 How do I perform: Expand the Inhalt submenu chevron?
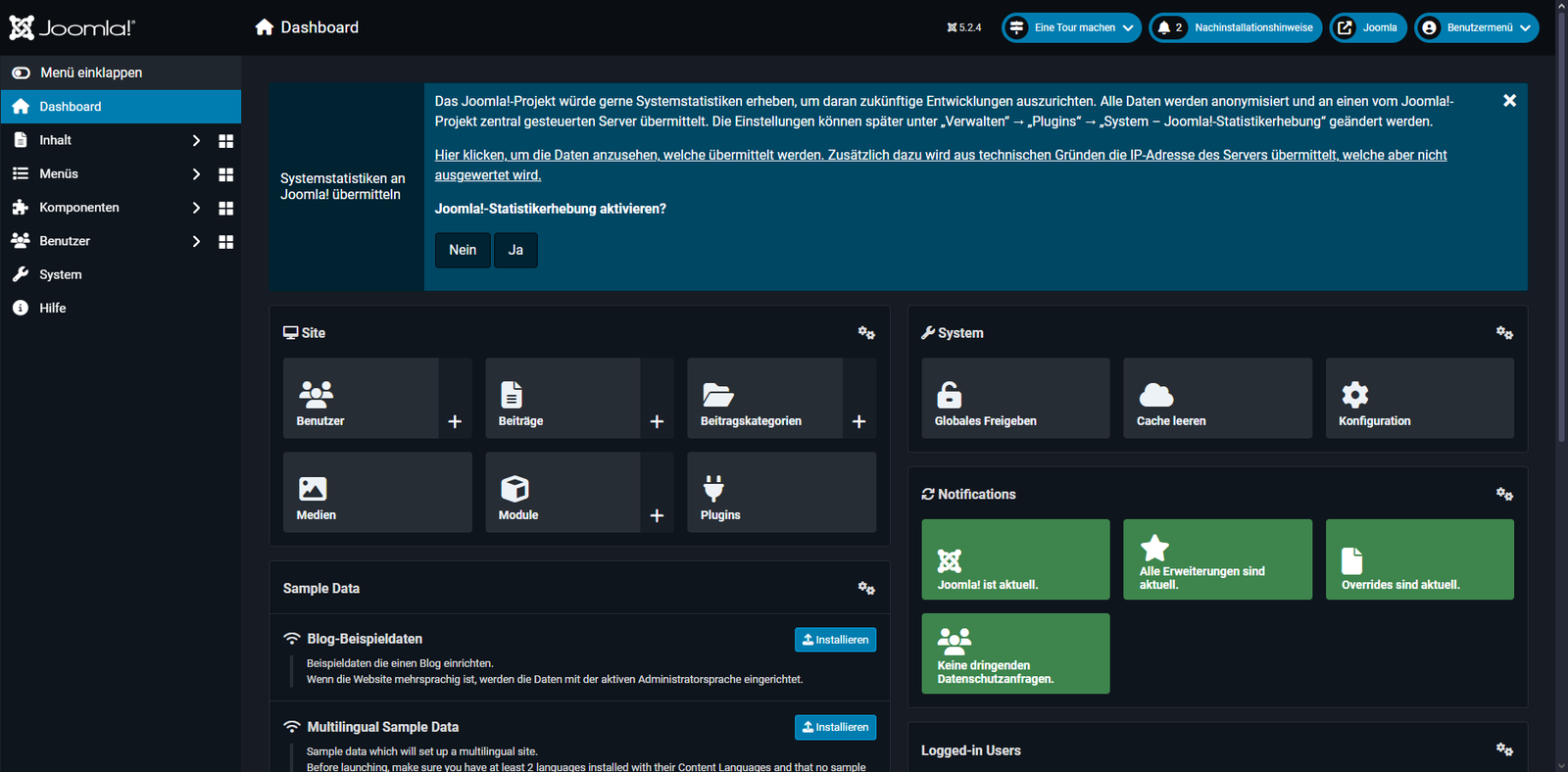click(x=196, y=141)
